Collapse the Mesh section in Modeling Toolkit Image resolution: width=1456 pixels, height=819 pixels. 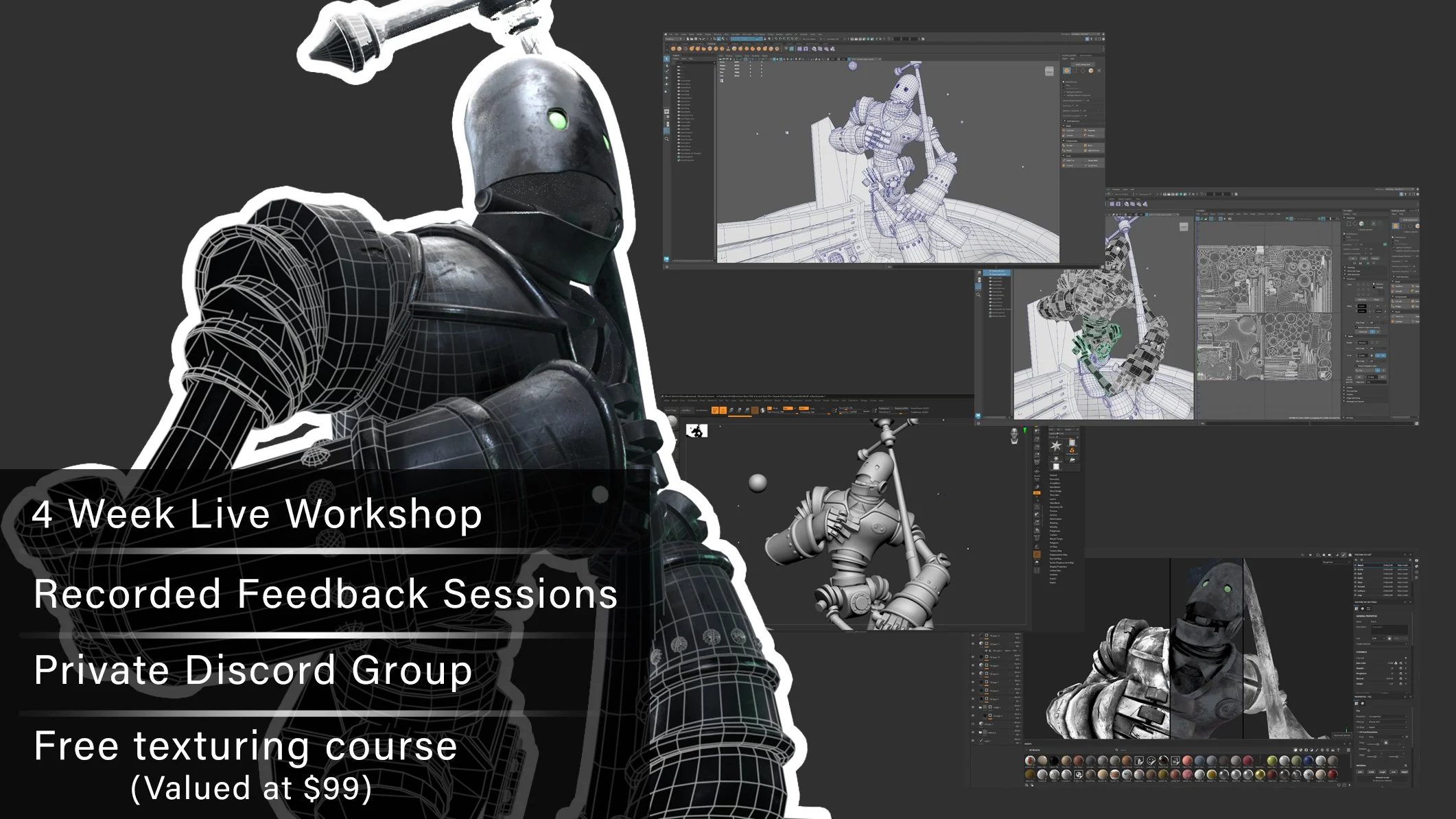click(1064, 126)
